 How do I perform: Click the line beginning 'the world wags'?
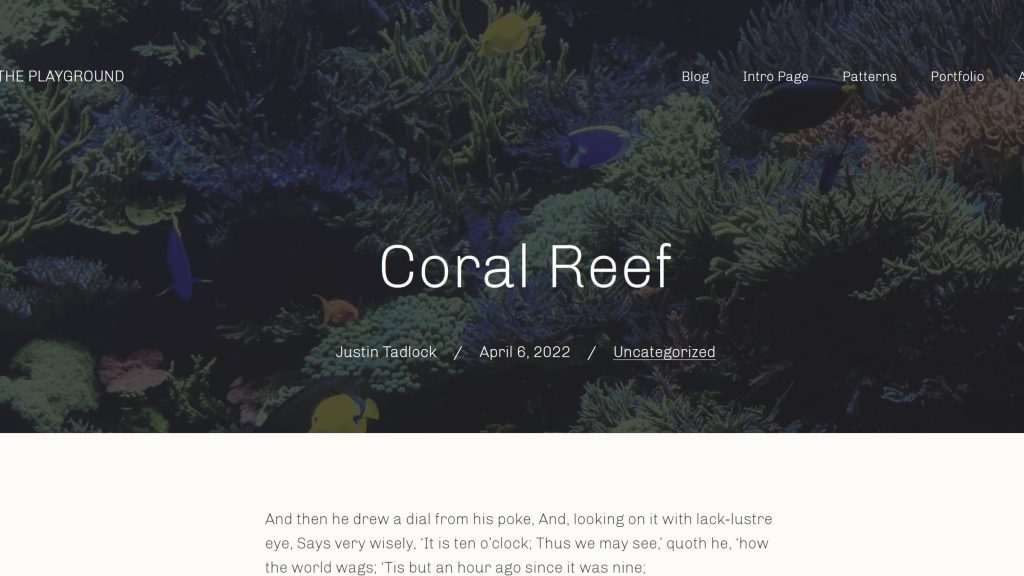coord(455,568)
